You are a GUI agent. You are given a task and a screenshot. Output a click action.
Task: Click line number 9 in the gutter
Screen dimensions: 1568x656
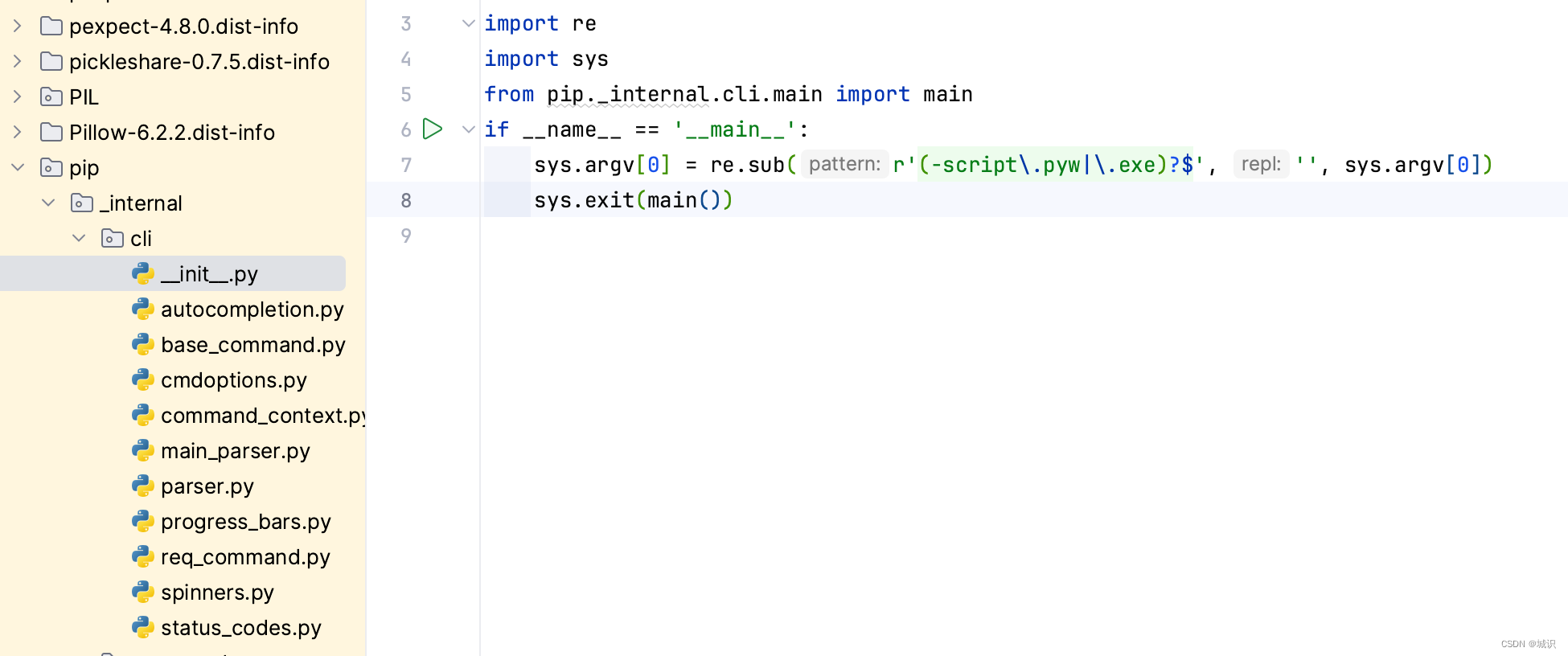[406, 236]
